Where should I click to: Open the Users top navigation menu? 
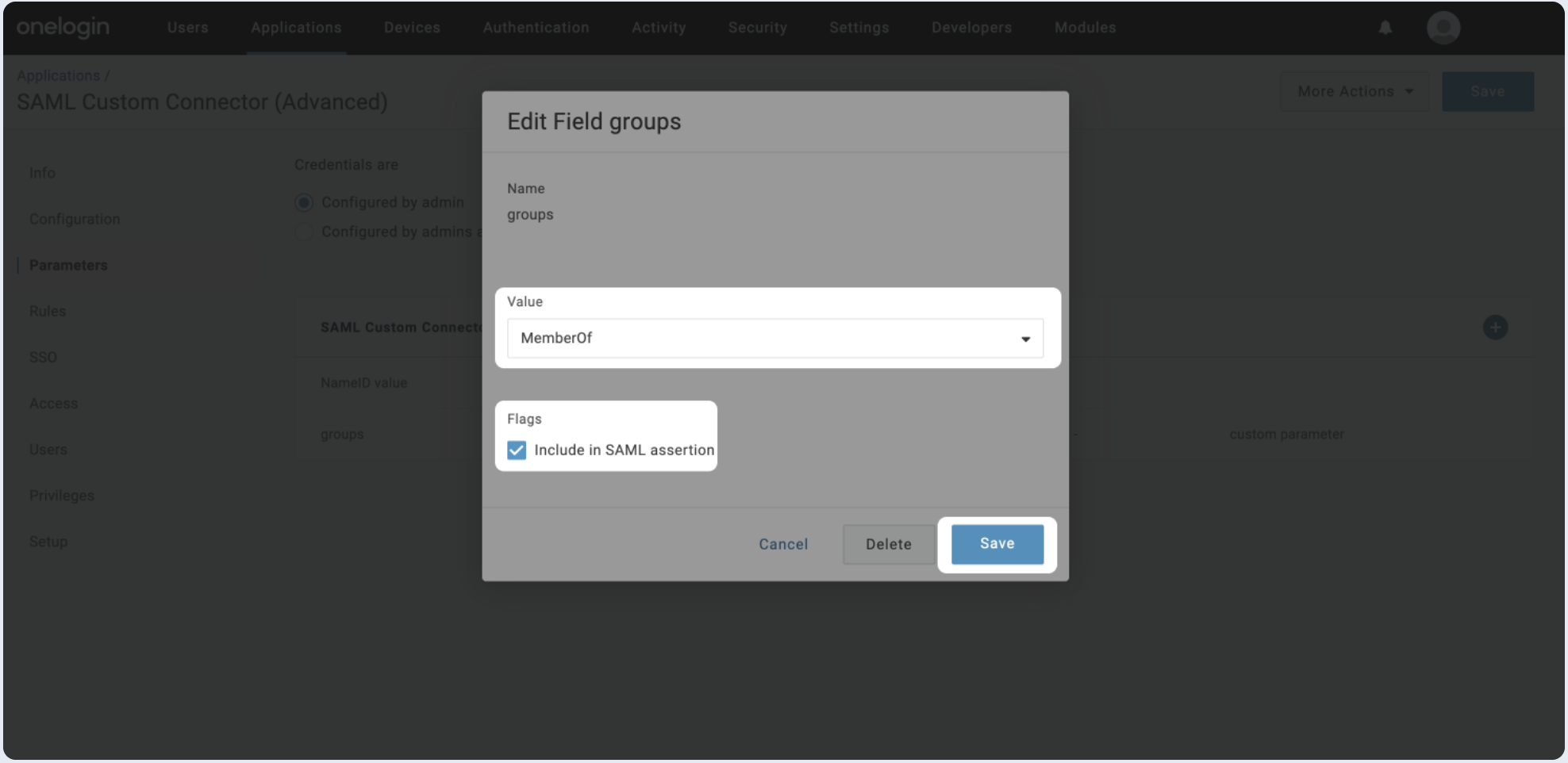(187, 28)
